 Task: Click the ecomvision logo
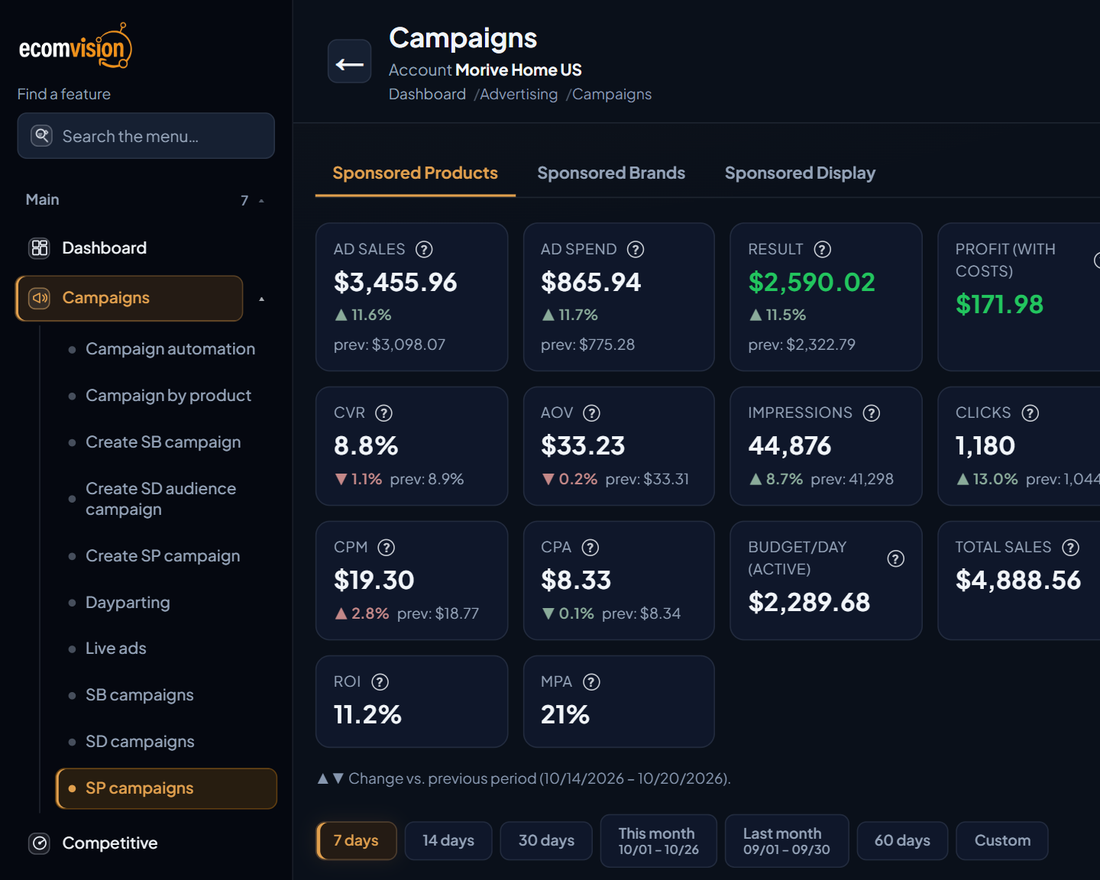tap(75, 46)
